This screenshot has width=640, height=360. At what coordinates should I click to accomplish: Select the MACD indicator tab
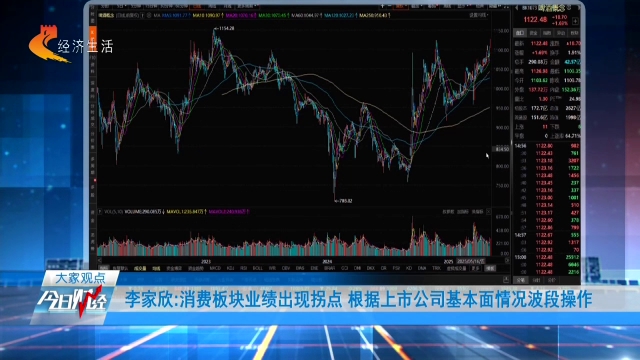[215, 268]
